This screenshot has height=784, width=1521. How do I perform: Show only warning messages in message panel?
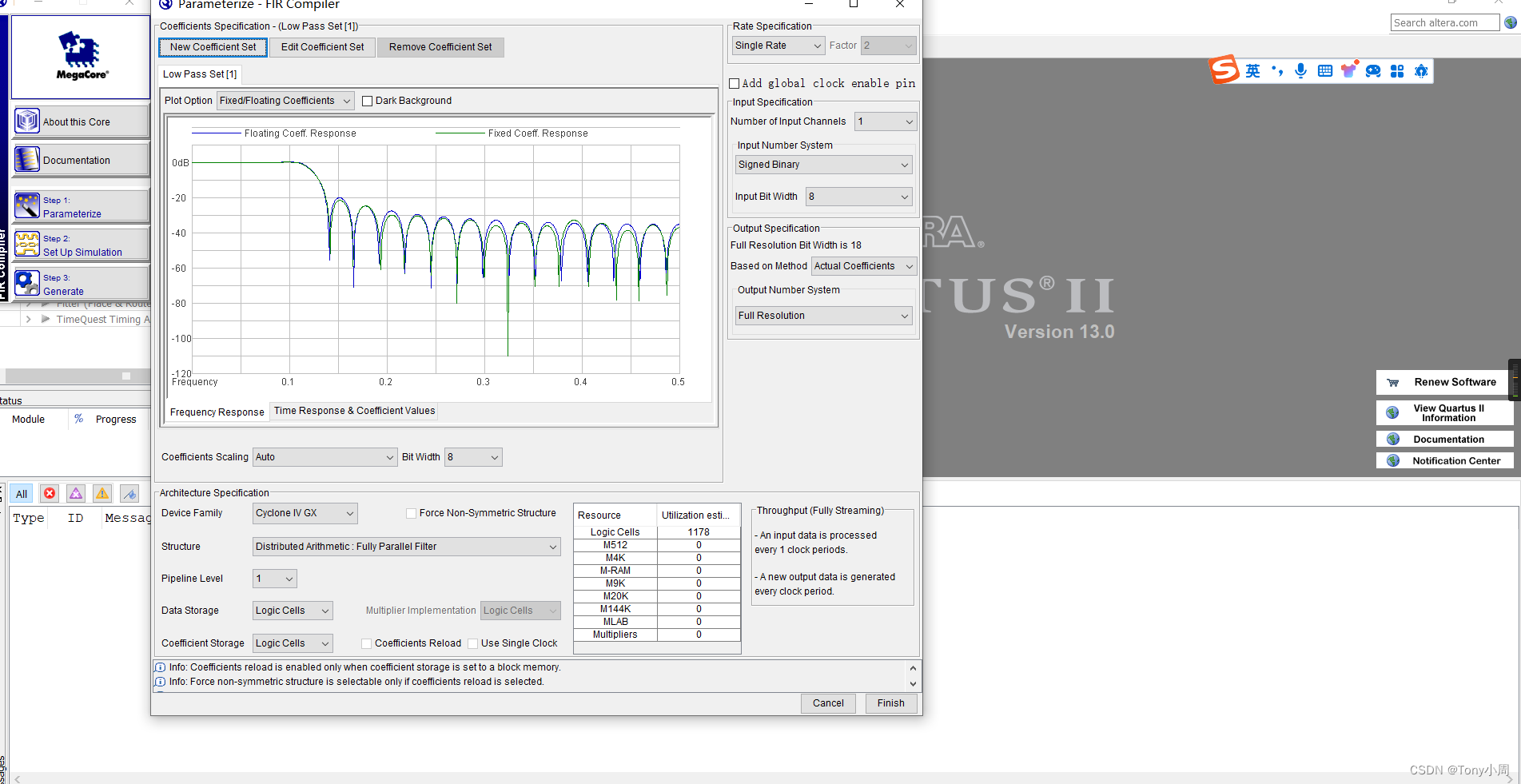[x=102, y=493]
